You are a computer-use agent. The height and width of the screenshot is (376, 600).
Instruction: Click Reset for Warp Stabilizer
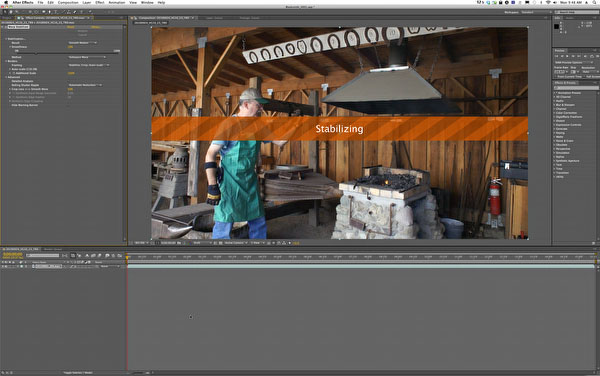(x=70, y=27)
